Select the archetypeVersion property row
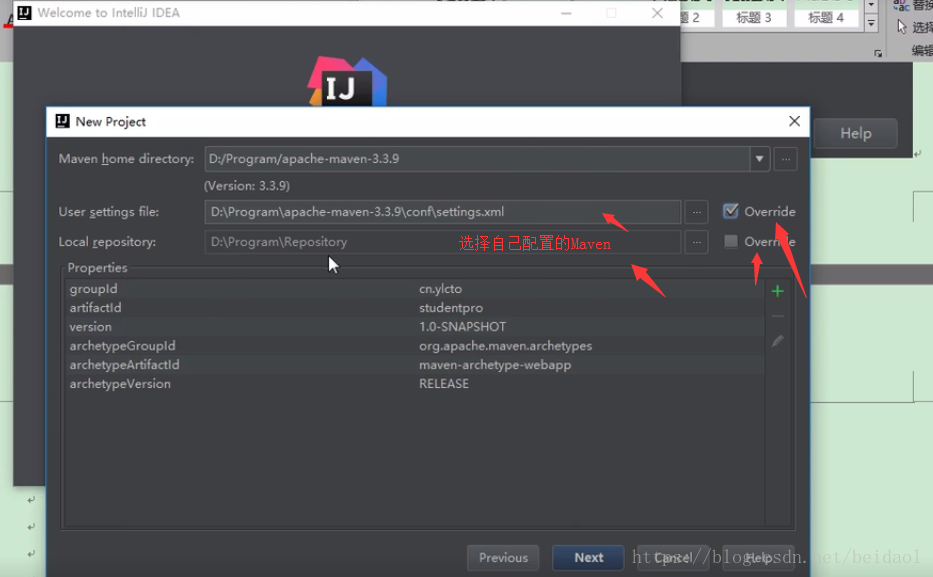 click(x=415, y=384)
